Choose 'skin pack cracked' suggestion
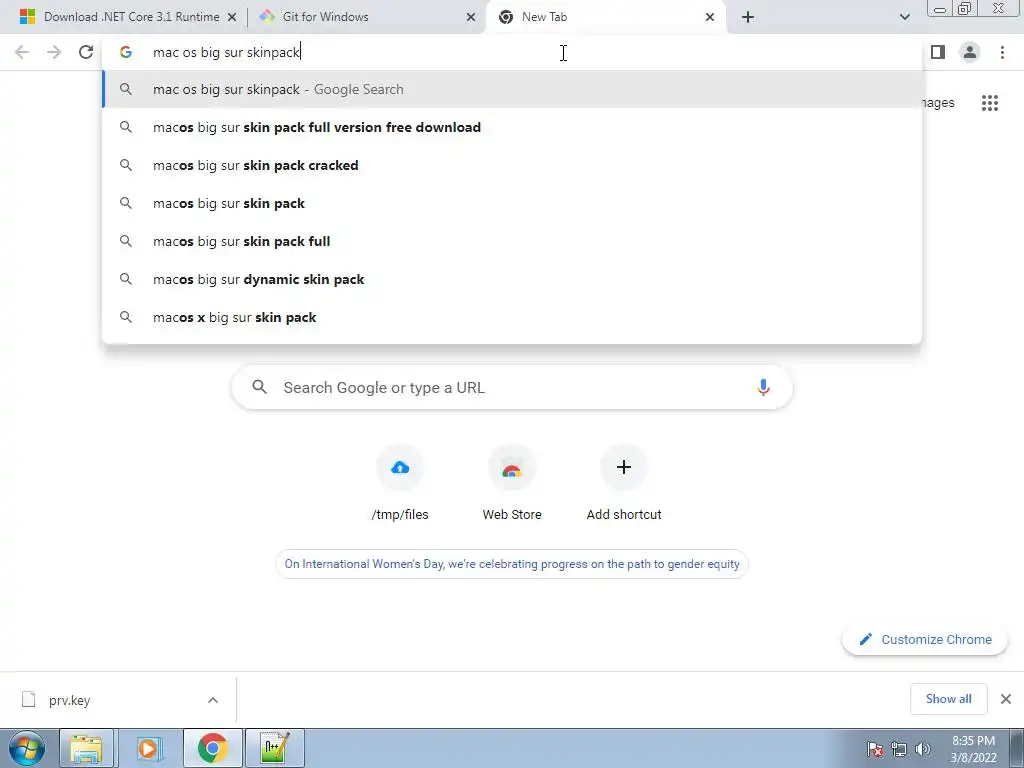1024x768 pixels. click(x=512, y=165)
